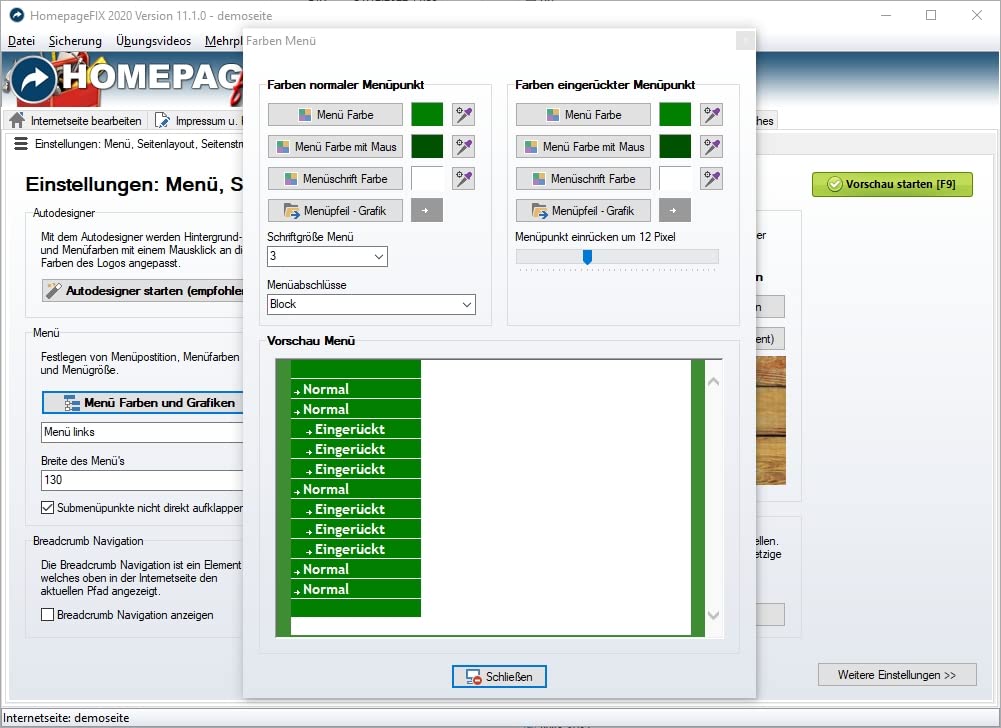This screenshot has height=728, width=1001.
Task: Open Menüpfeil - Grafik for normal Menüpunkt
Action: click(x=335, y=211)
